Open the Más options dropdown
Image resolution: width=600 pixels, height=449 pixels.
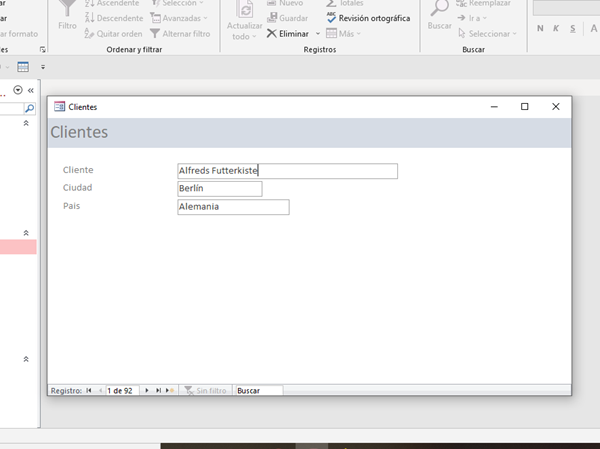343,34
